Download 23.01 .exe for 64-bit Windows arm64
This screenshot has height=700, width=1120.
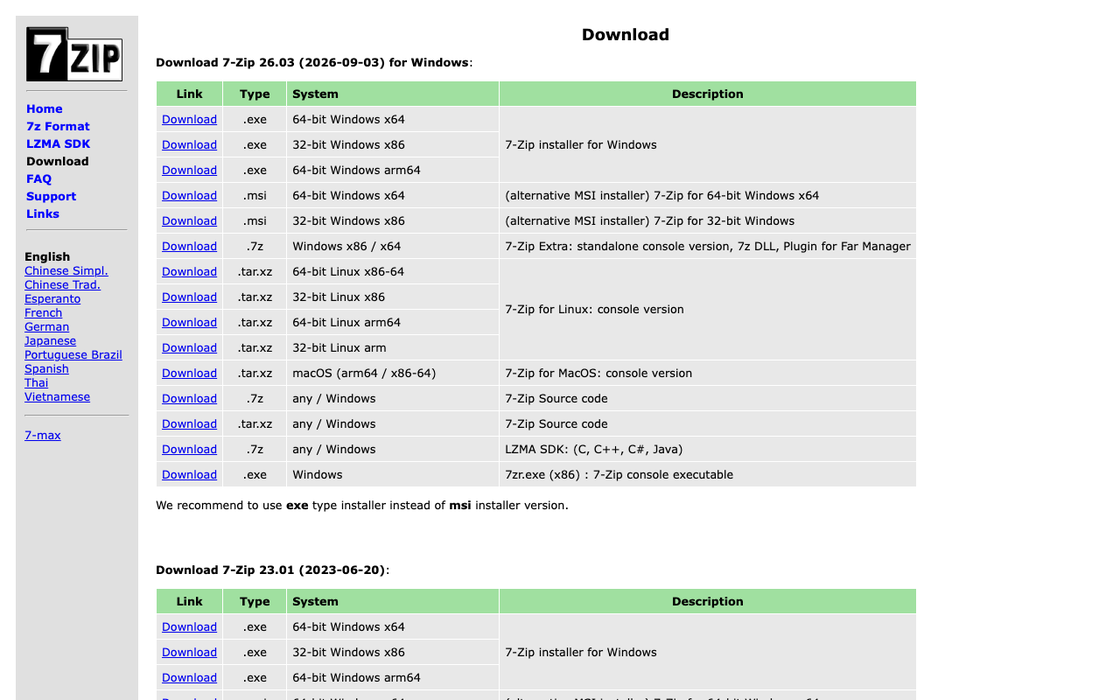click(x=189, y=677)
